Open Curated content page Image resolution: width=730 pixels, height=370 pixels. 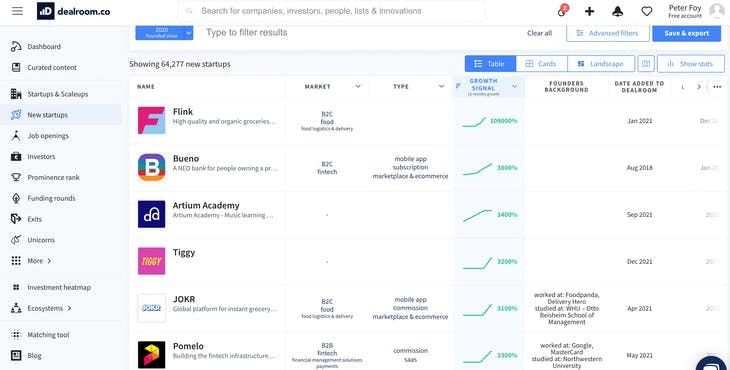[x=52, y=67]
